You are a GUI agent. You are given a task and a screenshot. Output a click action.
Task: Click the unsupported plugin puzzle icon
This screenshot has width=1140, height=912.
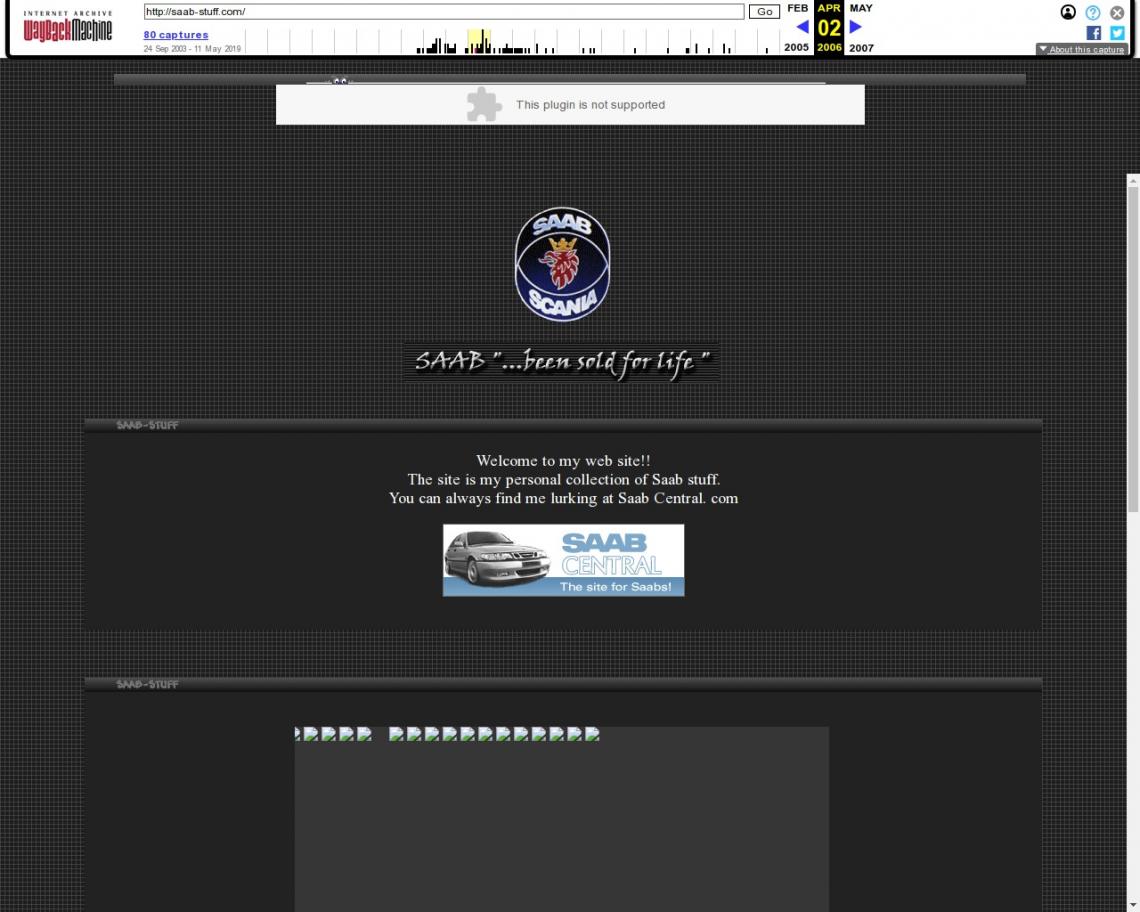click(484, 105)
